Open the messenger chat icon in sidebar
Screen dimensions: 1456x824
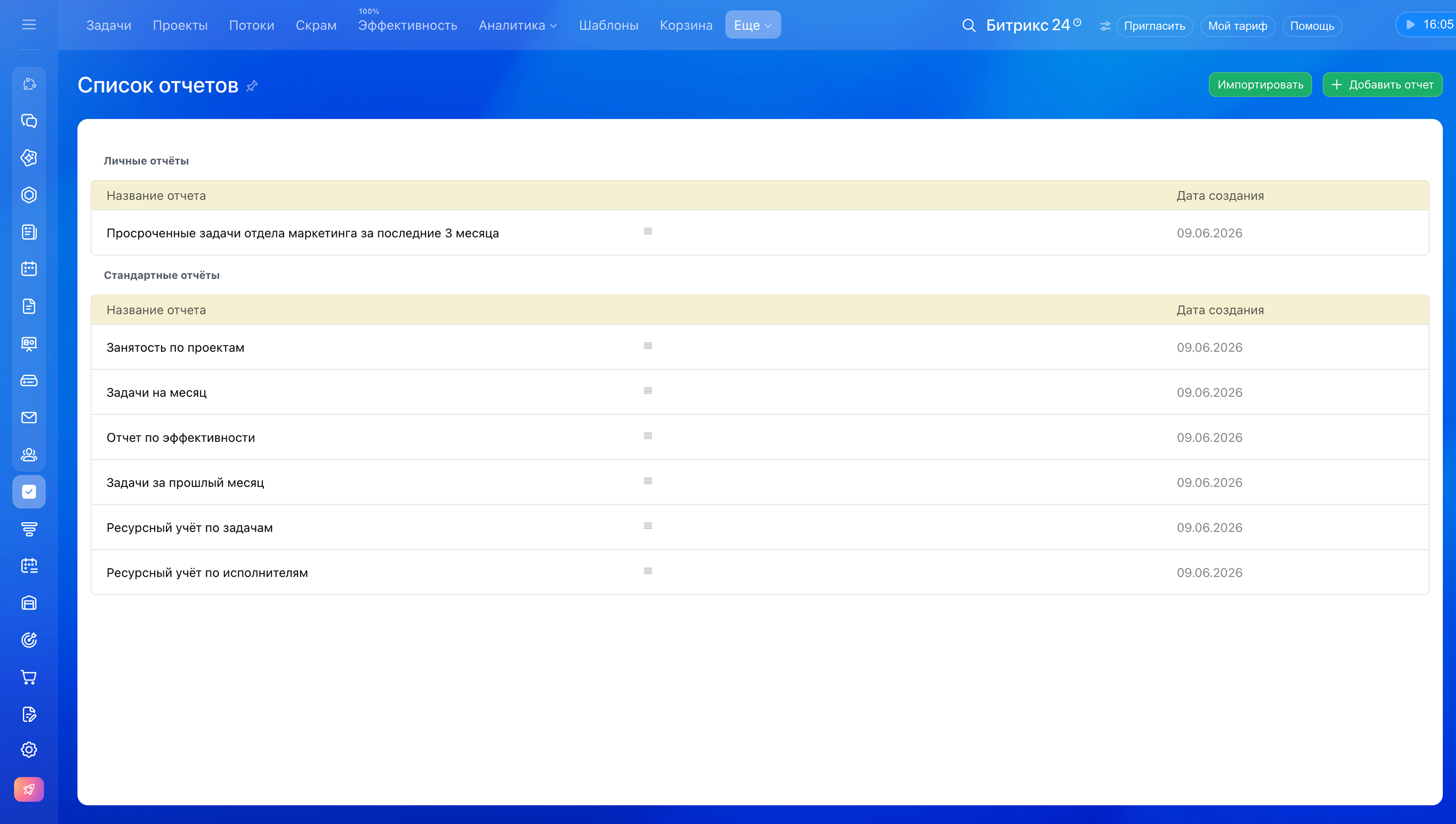[x=29, y=121]
